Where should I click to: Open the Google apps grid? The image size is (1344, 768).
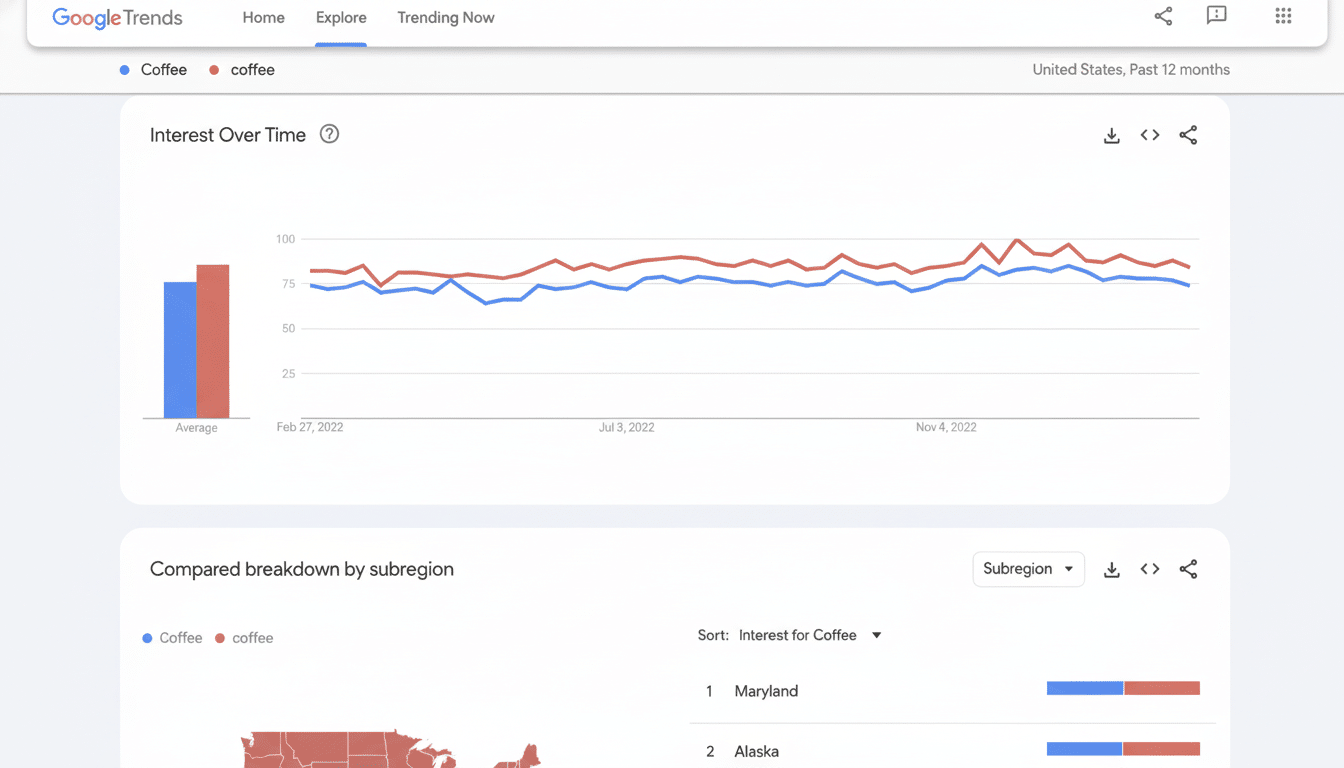(1283, 16)
